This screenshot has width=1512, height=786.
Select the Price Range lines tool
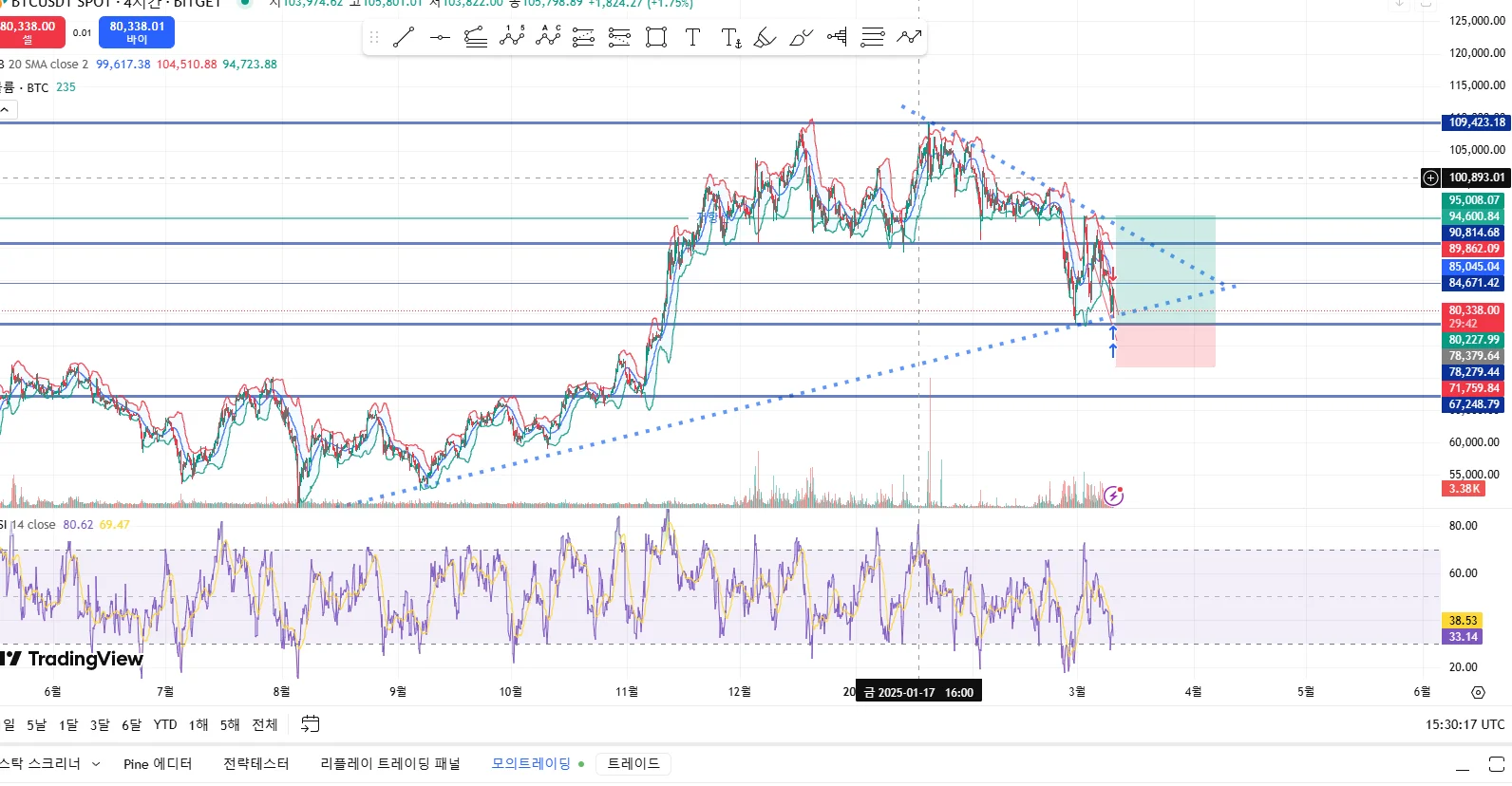(x=873, y=37)
